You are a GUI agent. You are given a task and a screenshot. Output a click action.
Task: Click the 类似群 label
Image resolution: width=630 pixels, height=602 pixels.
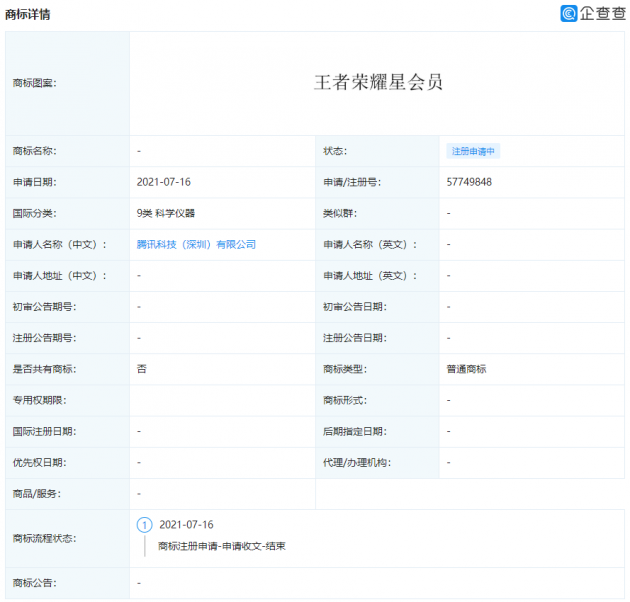340,213
